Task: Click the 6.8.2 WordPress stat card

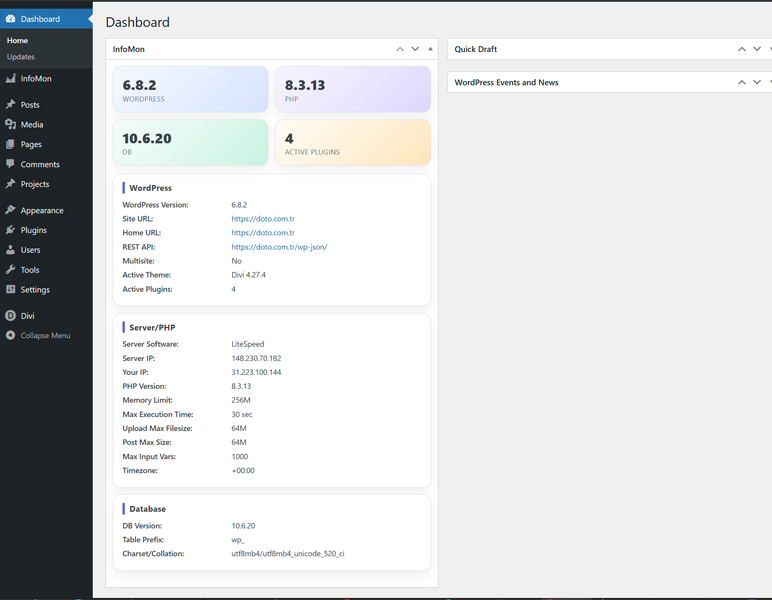Action: coord(191,89)
